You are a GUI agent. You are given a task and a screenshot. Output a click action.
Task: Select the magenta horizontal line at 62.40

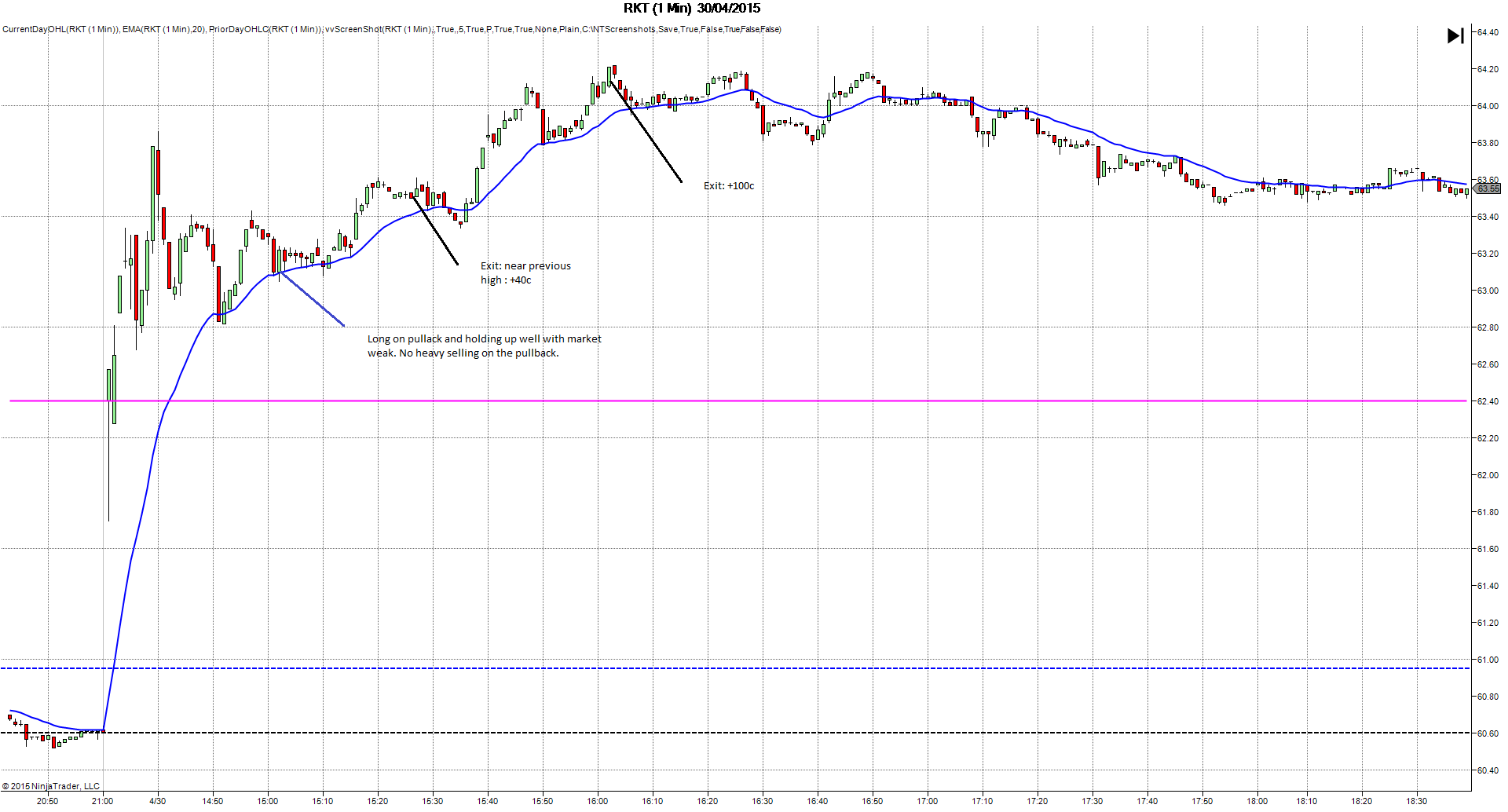738,401
